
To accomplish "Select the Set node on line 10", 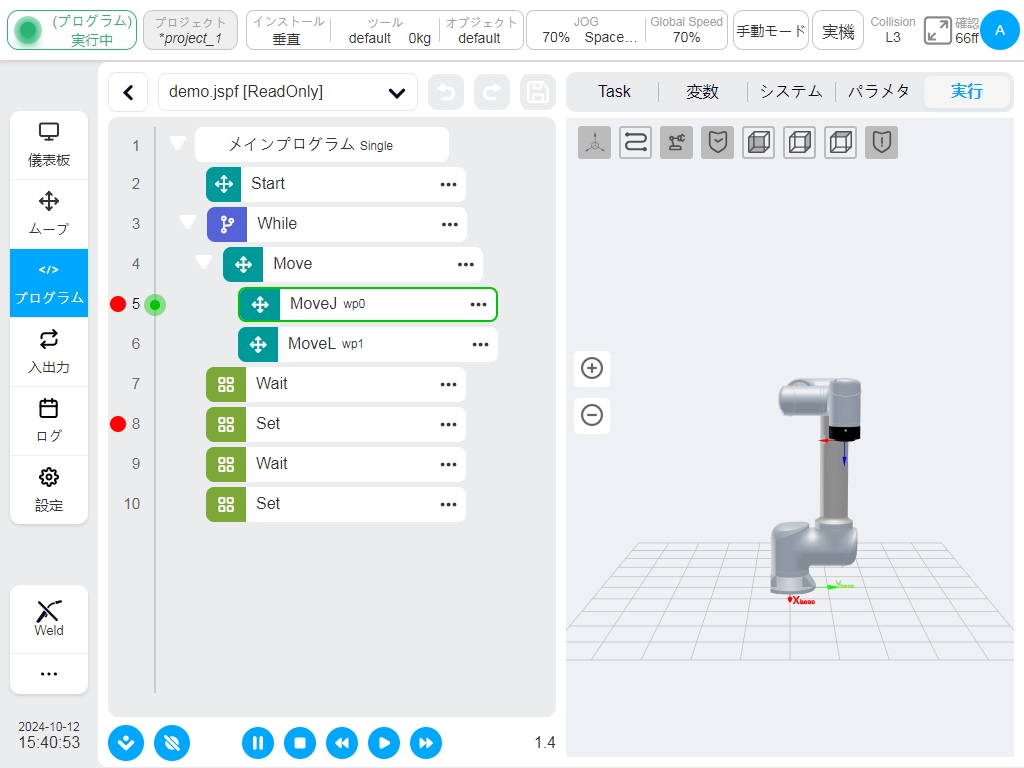I will click(336, 504).
